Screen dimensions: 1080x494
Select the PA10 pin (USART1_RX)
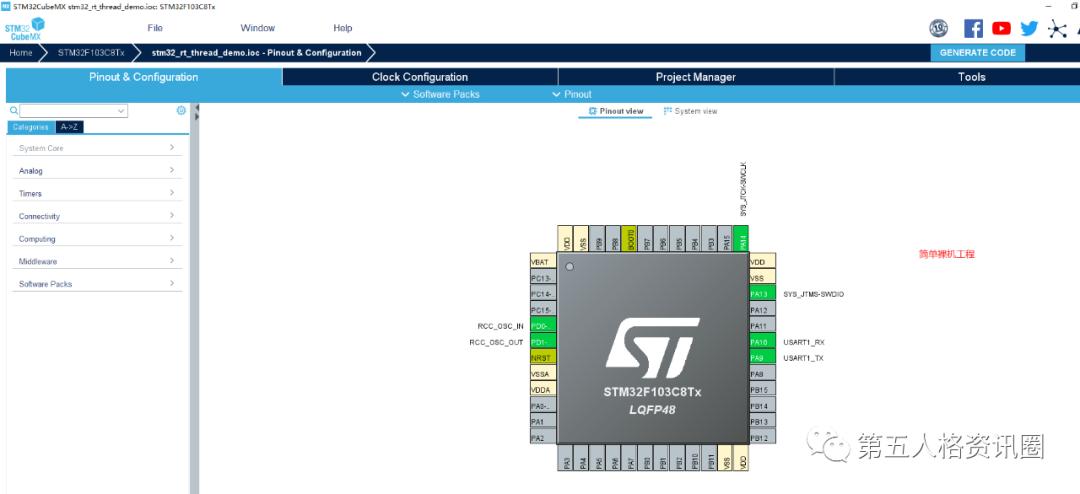pyautogui.click(x=762, y=342)
